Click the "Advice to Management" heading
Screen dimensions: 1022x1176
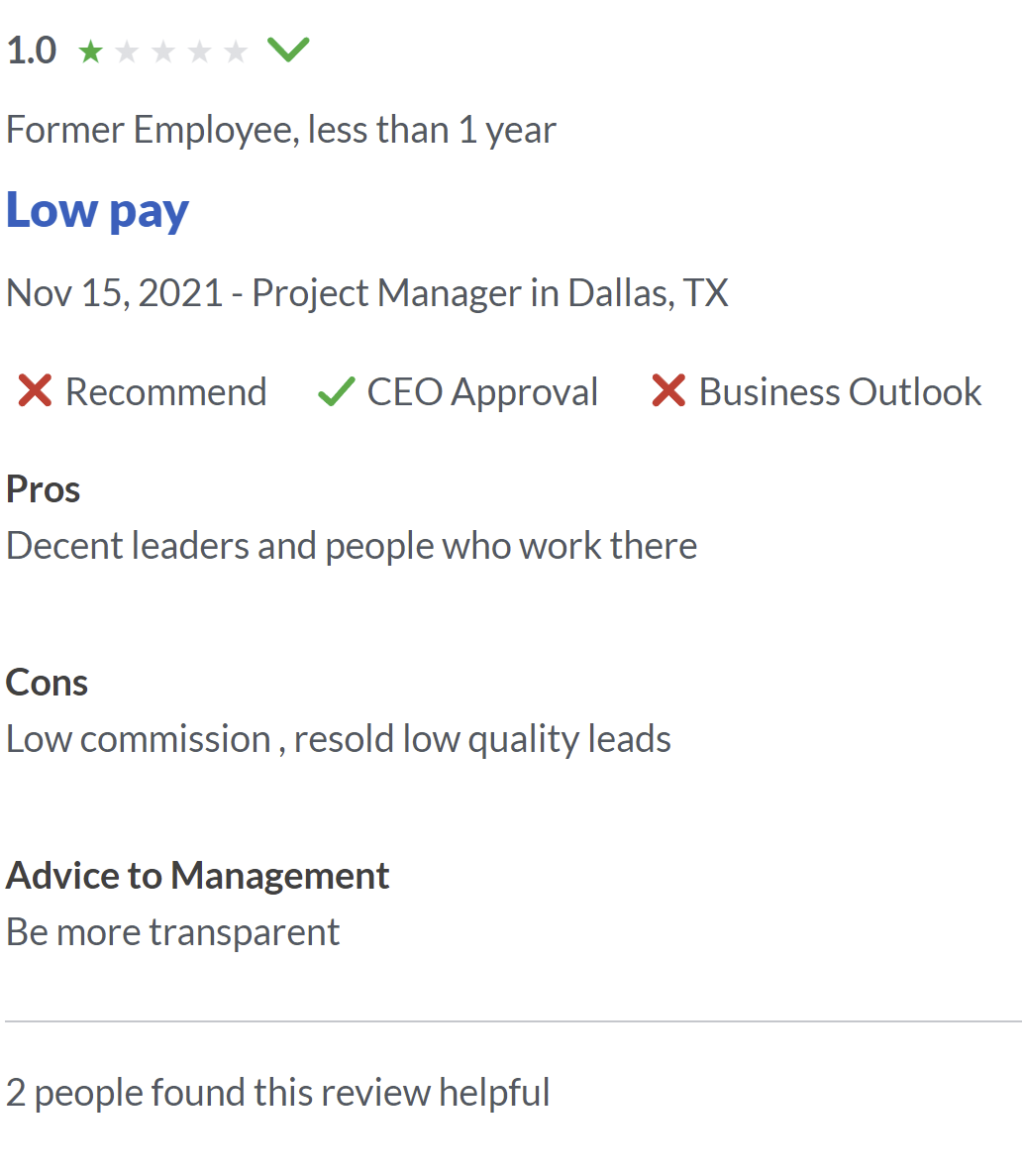click(198, 876)
